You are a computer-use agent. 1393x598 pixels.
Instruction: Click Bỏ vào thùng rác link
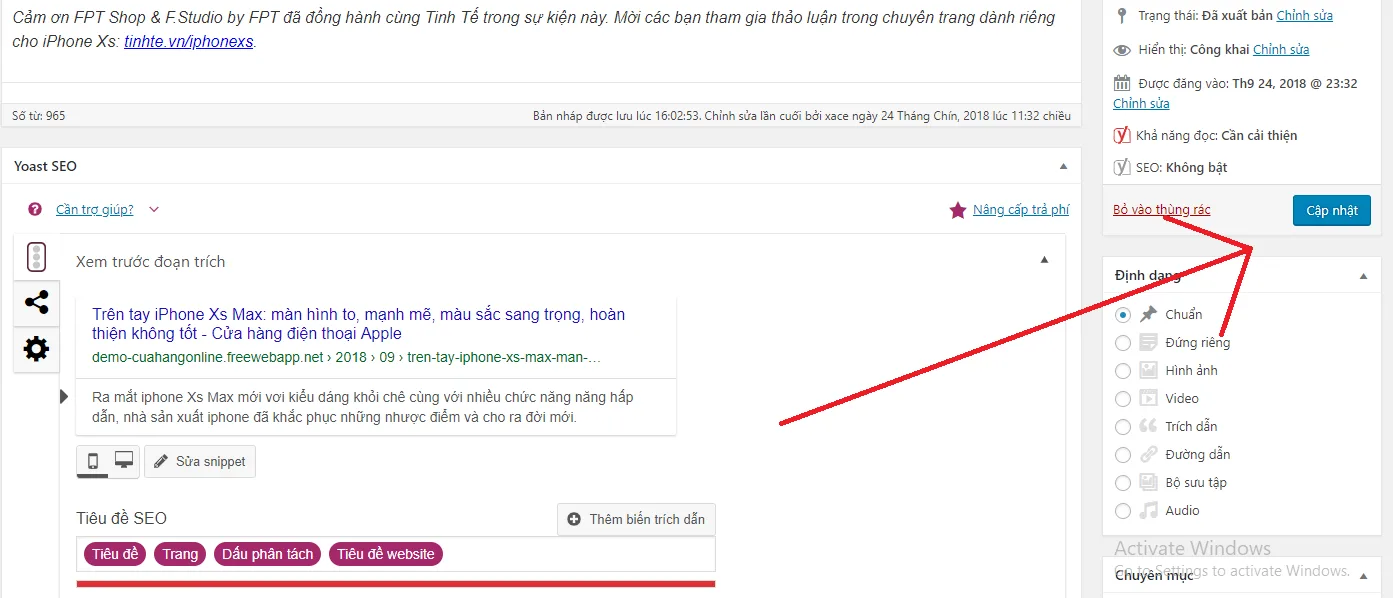1161,210
